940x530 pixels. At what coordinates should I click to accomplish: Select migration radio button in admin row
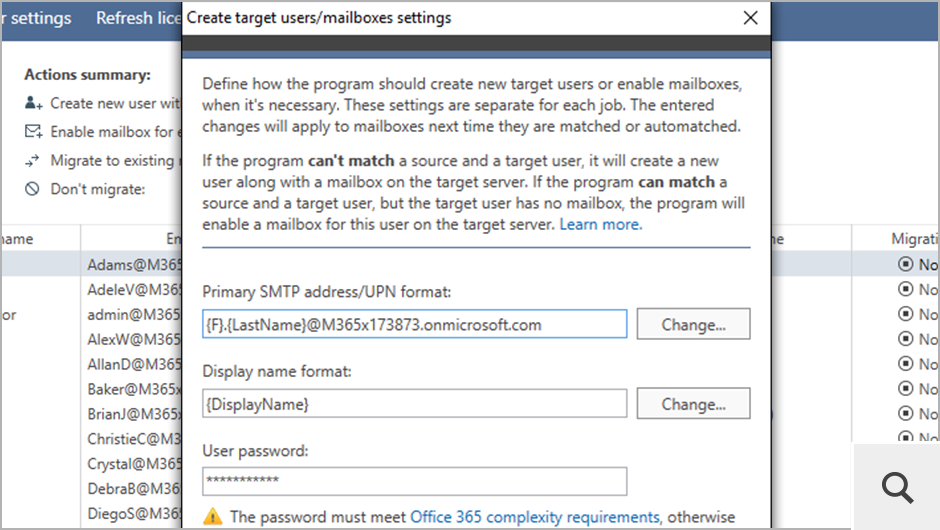(x=905, y=314)
